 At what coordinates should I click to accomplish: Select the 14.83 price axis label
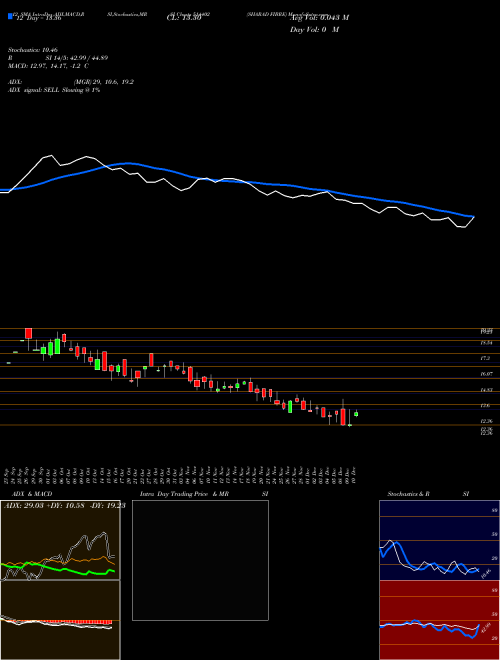(x=487, y=390)
